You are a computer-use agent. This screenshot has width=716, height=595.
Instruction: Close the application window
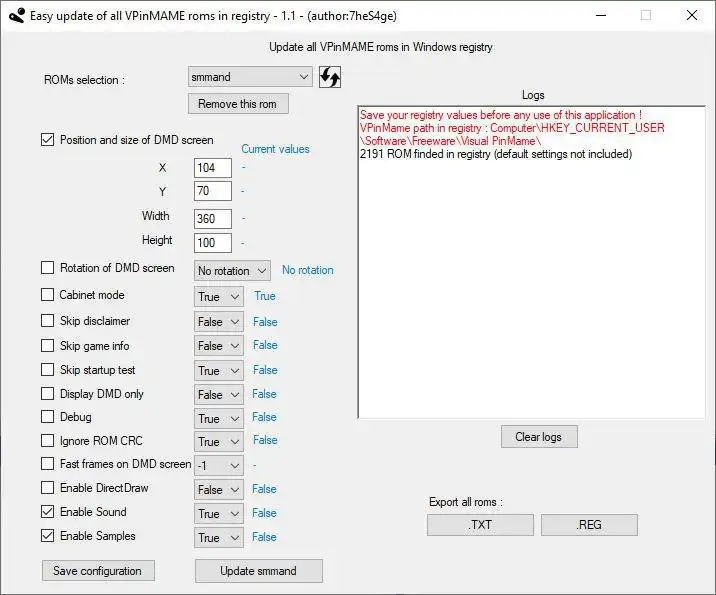pos(692,16)
